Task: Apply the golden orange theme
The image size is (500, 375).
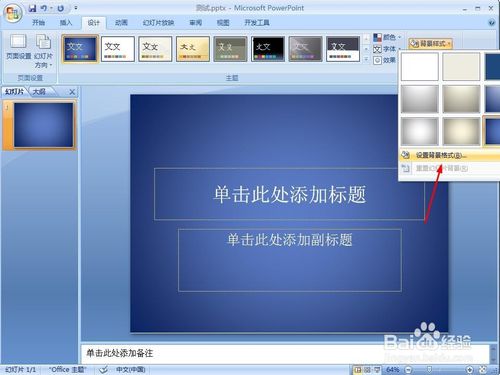Action: (x=193, y=49)
